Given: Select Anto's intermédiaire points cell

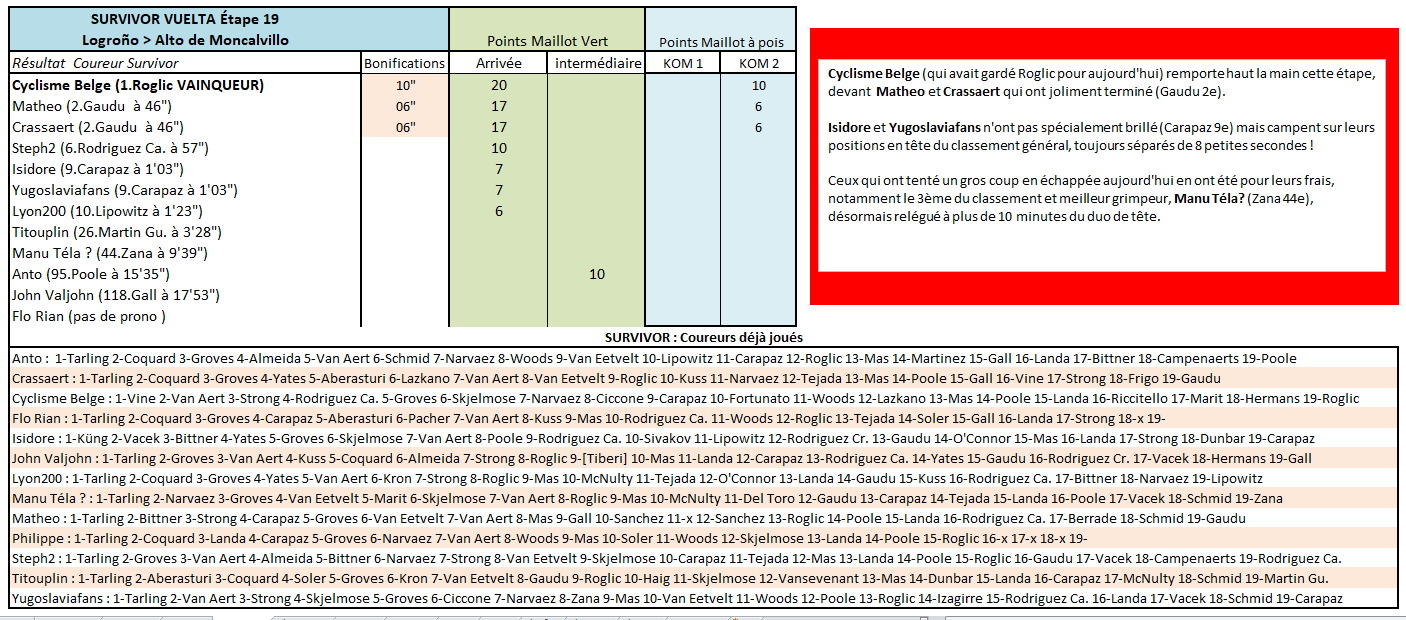Looking at the screenshot, I should [x=596, y=274].
